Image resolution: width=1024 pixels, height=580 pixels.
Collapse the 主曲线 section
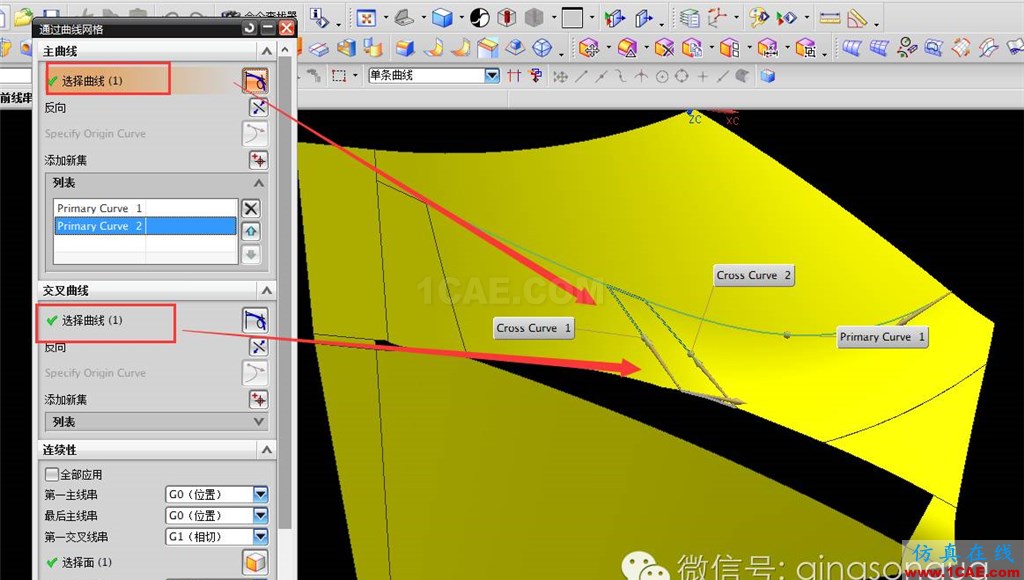(x=266, y=51)
